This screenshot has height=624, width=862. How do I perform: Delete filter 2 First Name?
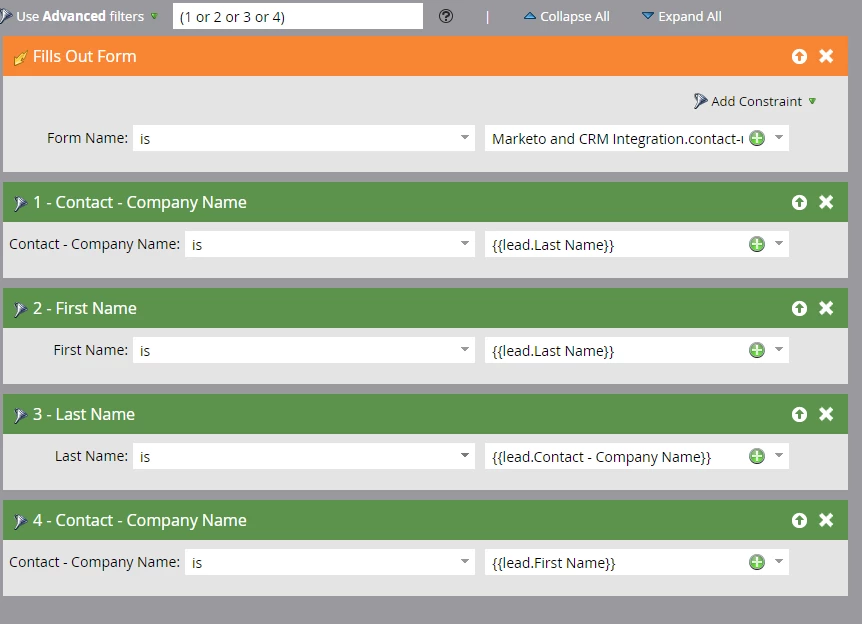coord(826,308)
